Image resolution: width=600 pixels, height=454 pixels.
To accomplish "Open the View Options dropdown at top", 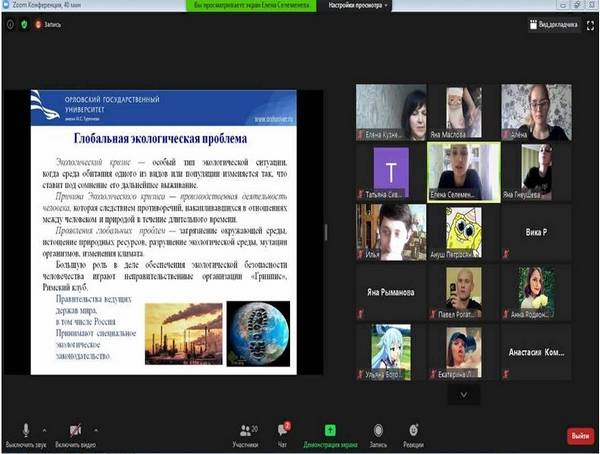I will point(354,6).
